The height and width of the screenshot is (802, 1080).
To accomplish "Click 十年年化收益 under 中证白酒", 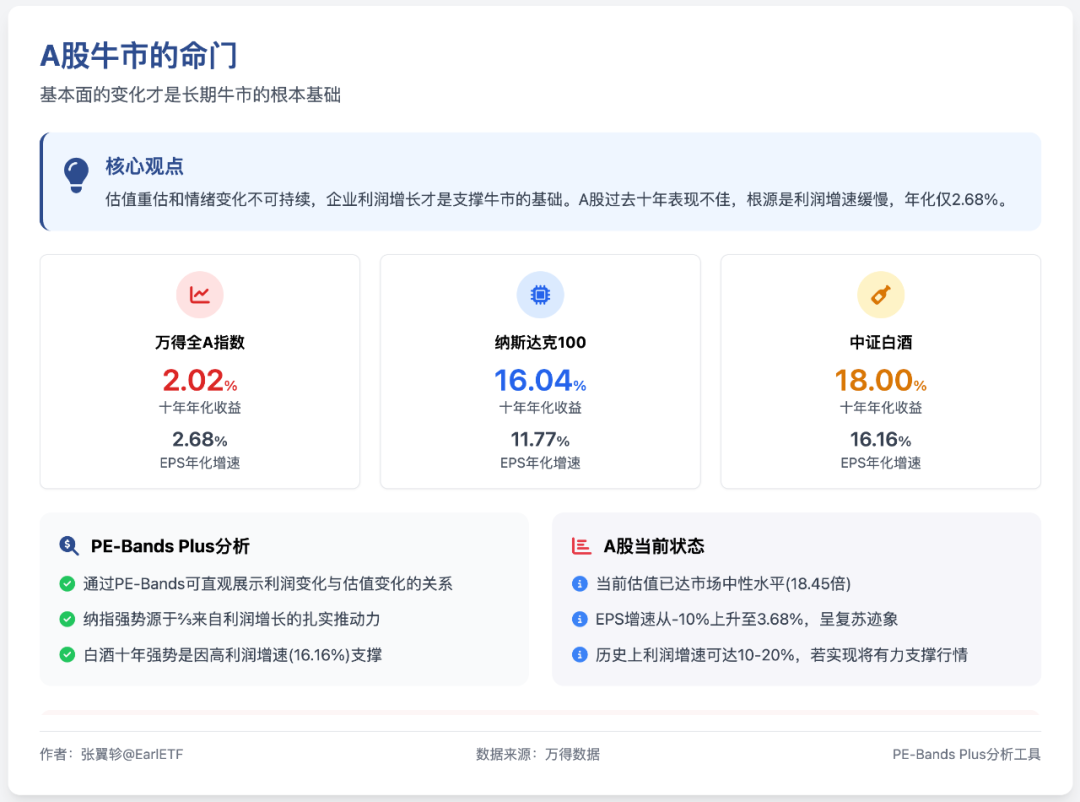I will click(880, 408).
